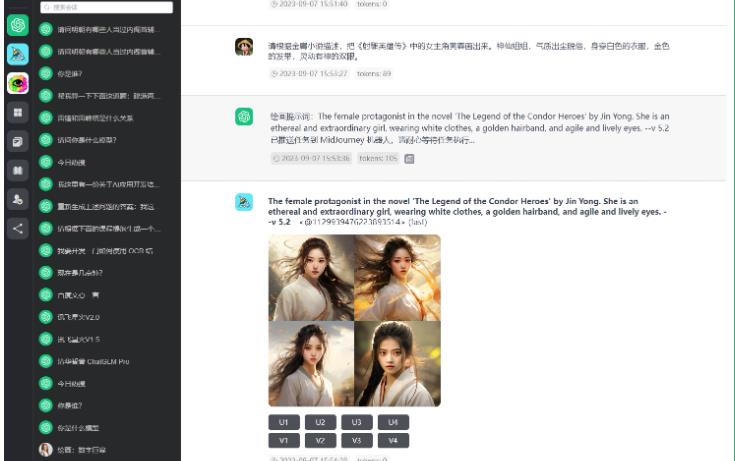Click green icon of ChatGLM Pro conversation

45,361
